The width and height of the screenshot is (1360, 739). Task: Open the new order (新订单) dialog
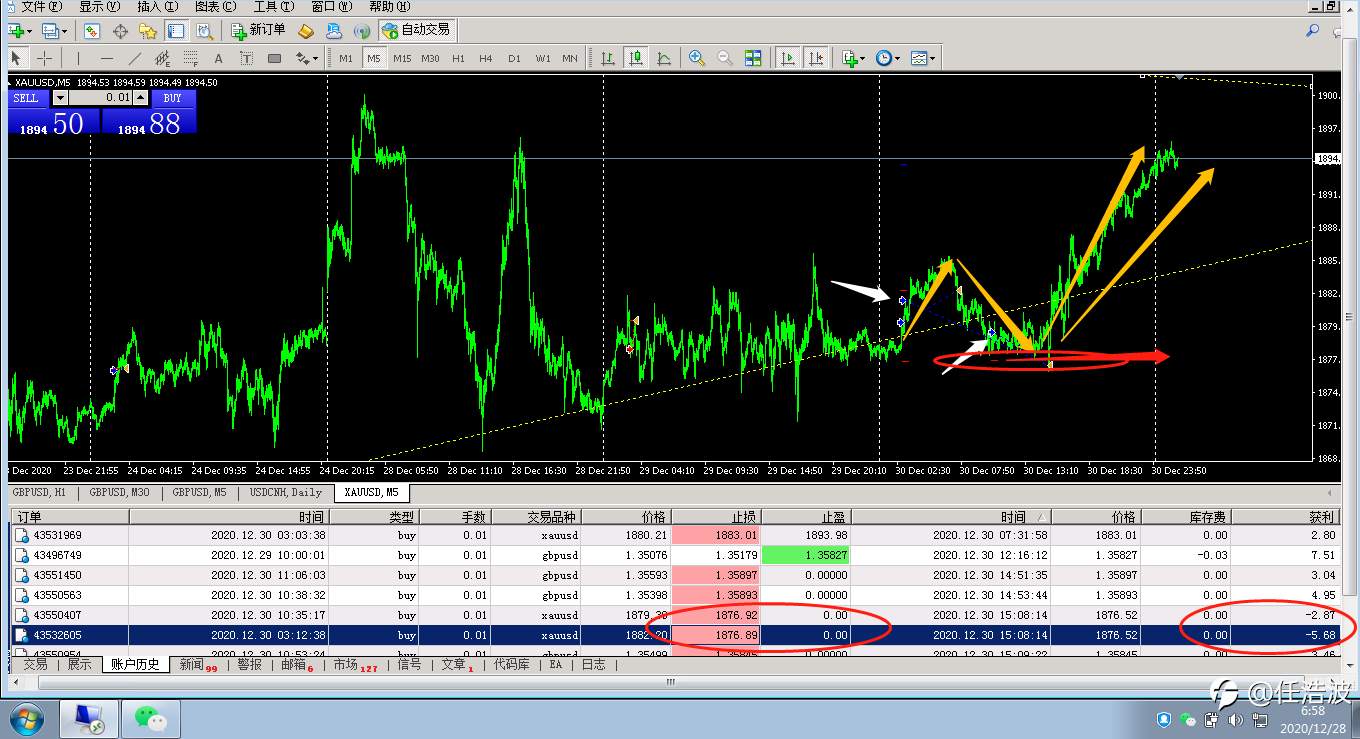tap(258, 31)
